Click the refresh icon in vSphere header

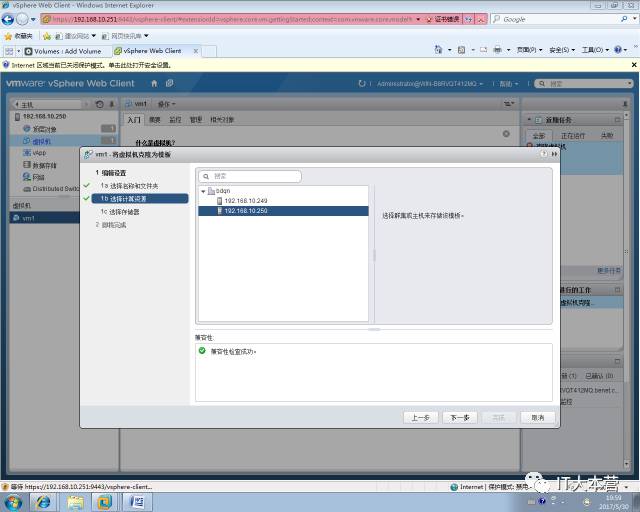pyautogui.click(x=362, y=83)
